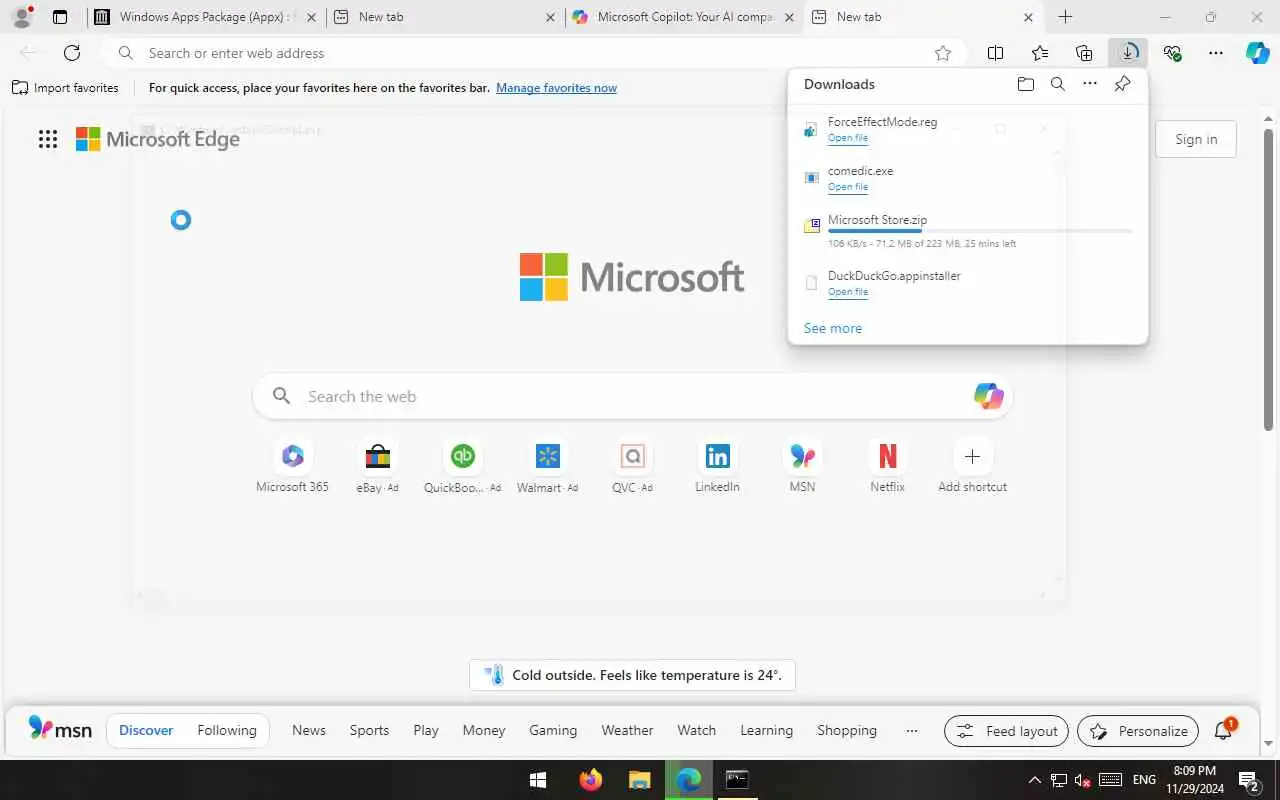Pin the Downloads panel
Viewport: 1280px width, 800px height.
click(x=1122, y=84)
